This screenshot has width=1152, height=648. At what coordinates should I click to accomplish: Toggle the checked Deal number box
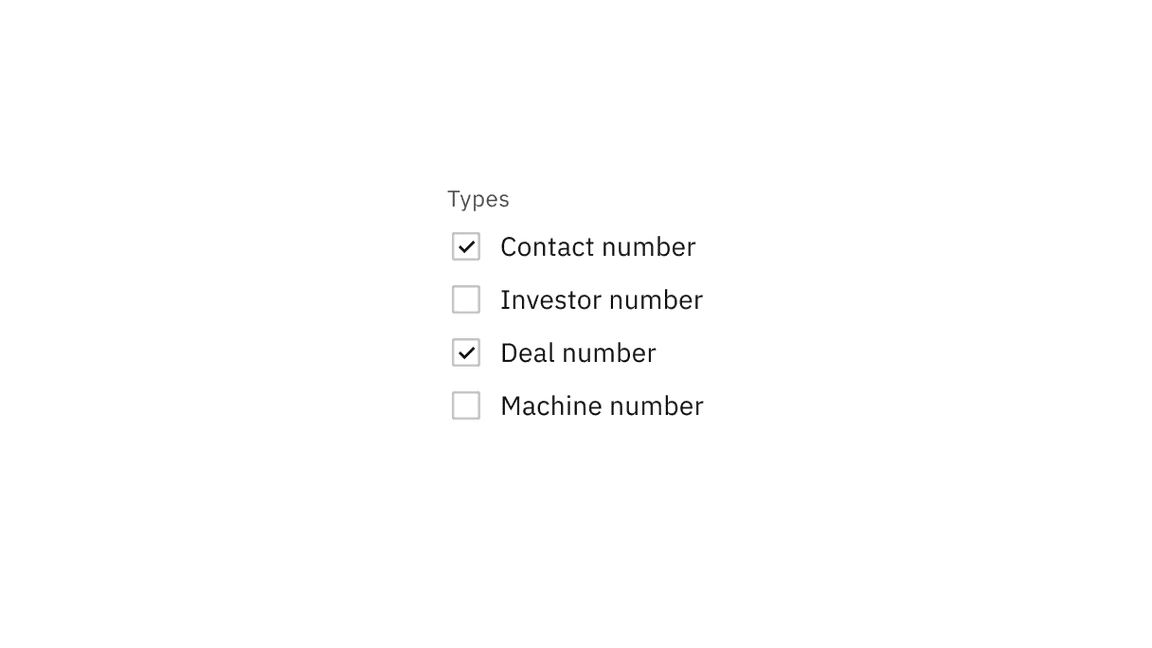click(466, 352)
